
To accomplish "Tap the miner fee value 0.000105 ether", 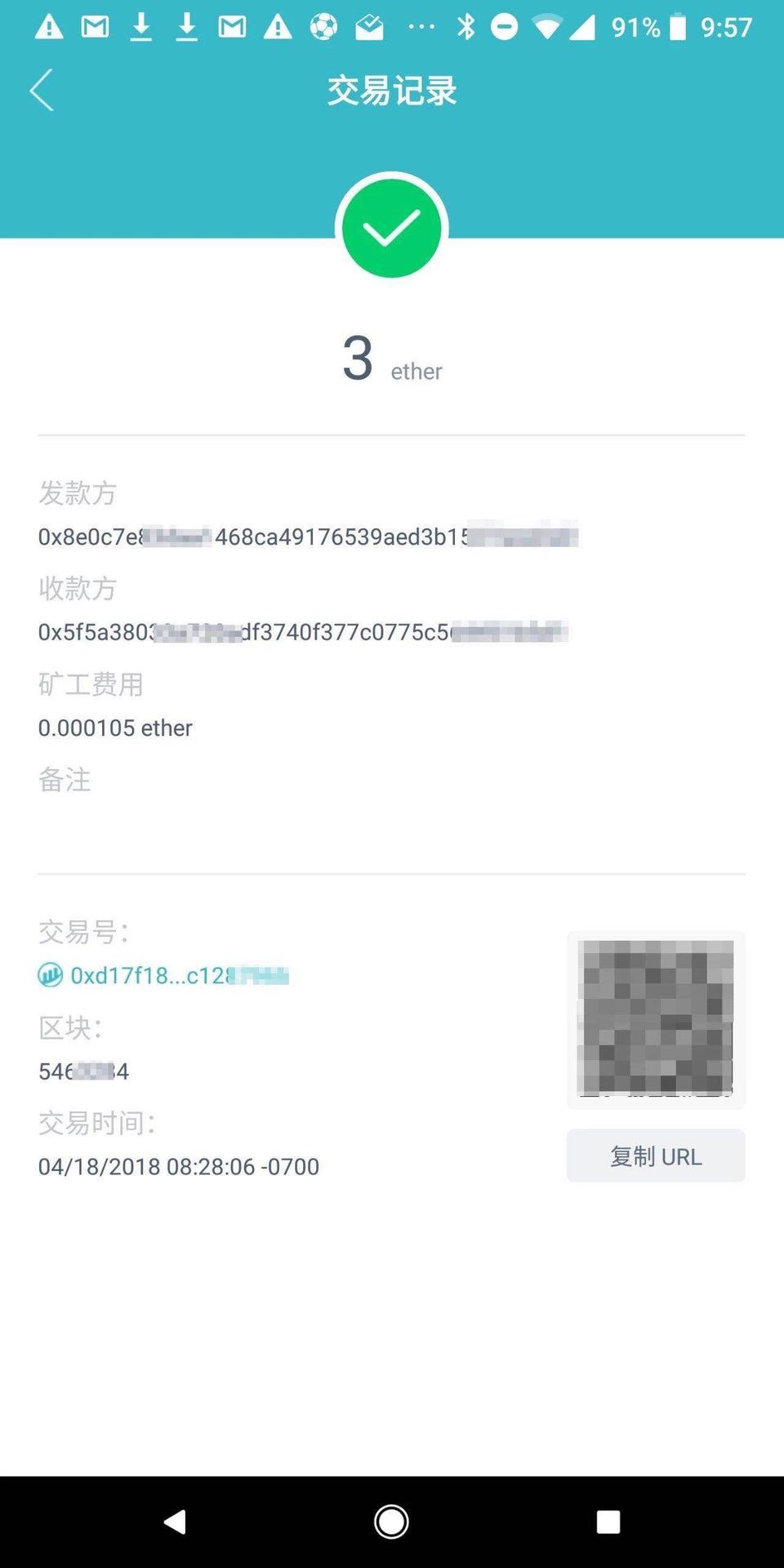I will 115,728.
